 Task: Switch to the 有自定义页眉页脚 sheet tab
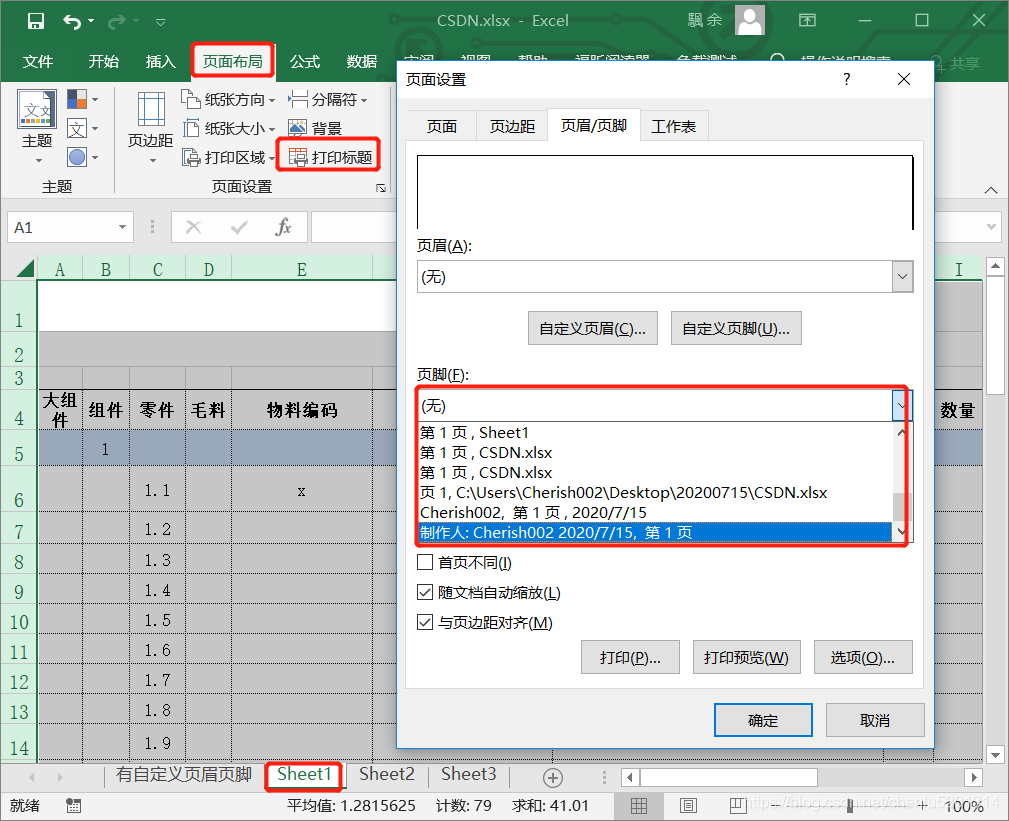click(x=183, y=775)
